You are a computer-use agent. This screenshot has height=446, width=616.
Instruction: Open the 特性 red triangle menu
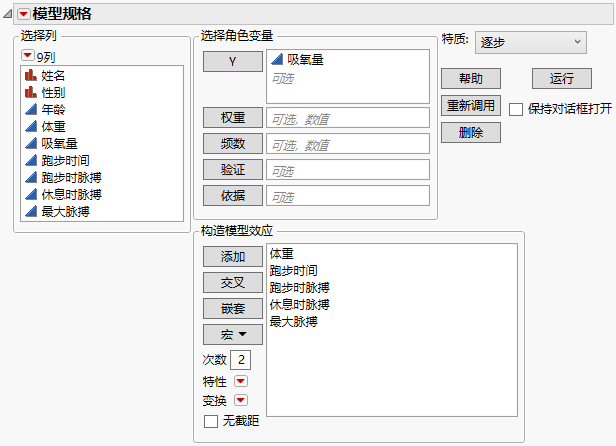tap(240, 381)
